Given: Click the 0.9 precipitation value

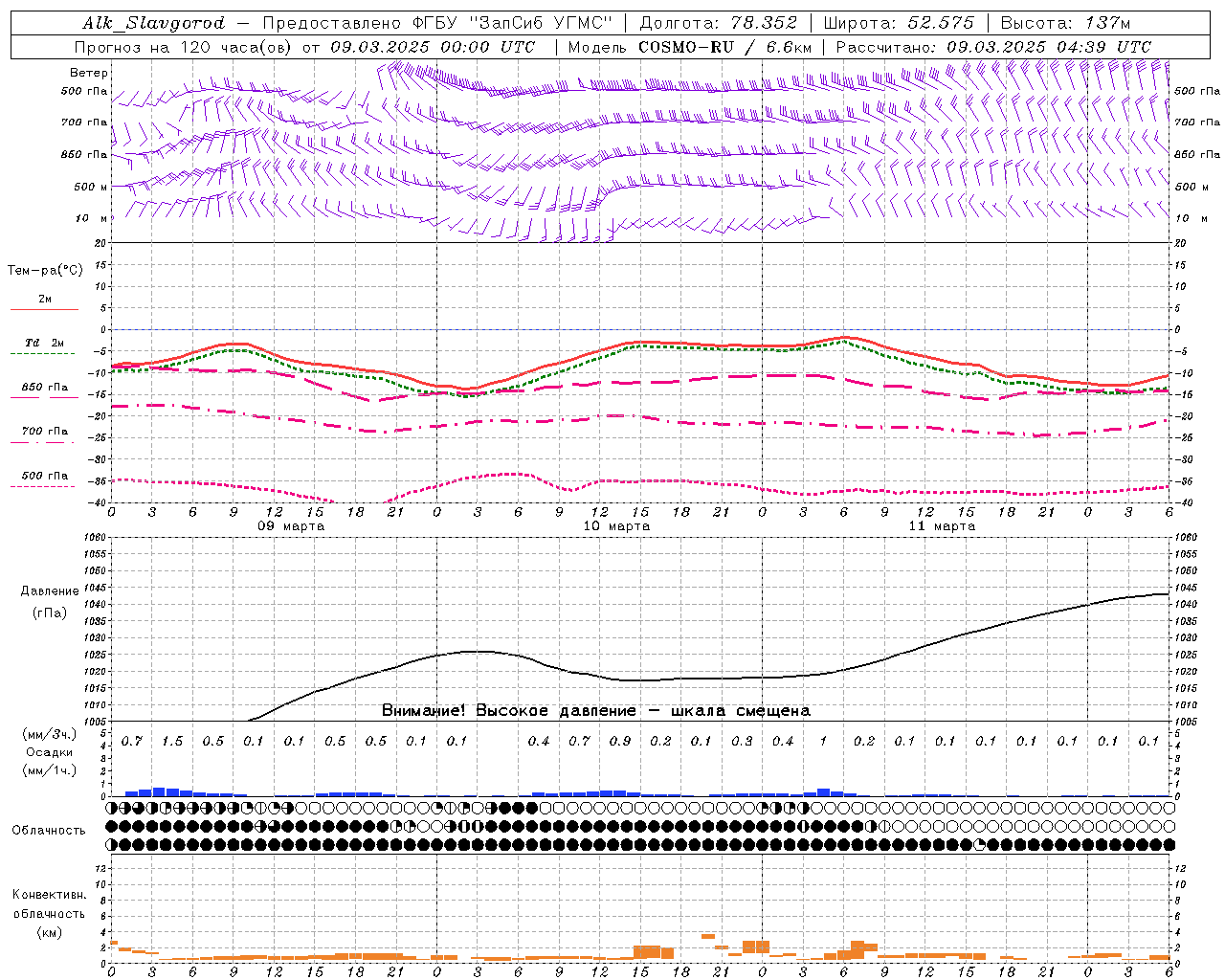Looking at the screenshot, I should (x=620, y=742).
